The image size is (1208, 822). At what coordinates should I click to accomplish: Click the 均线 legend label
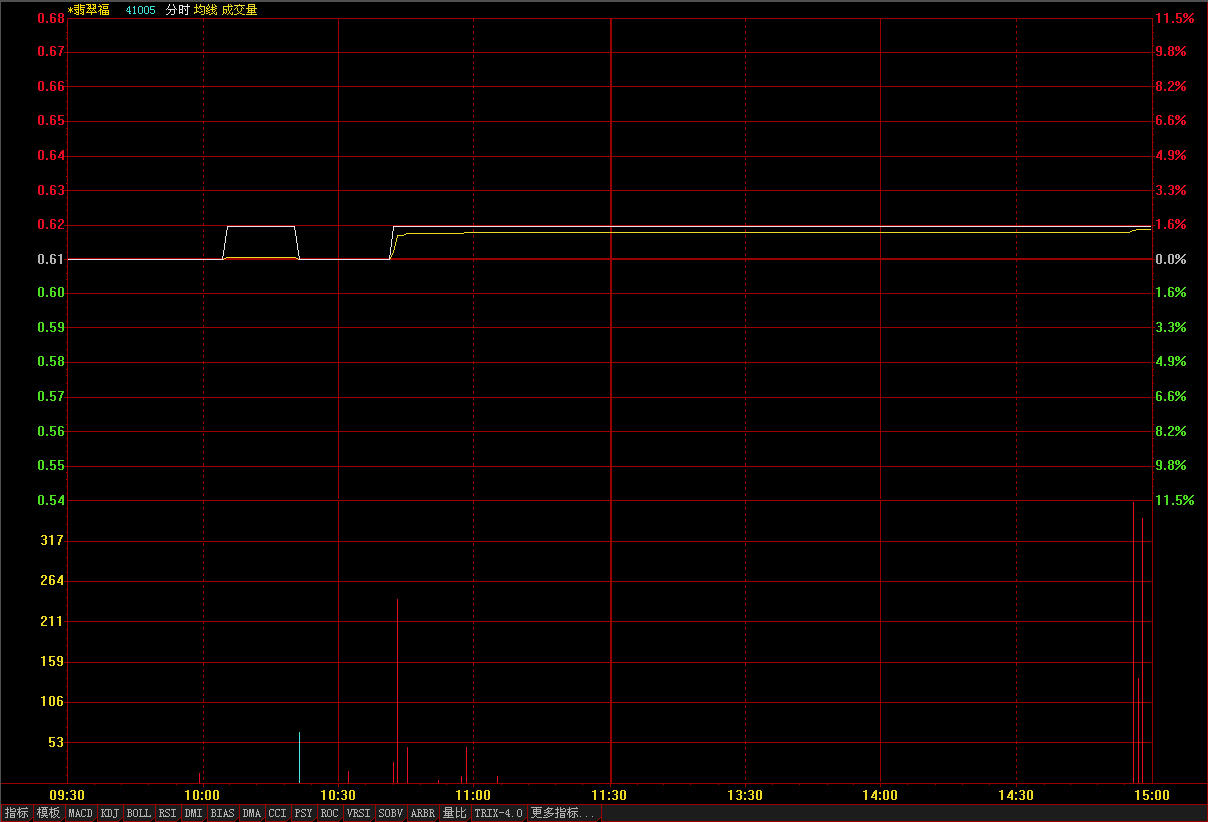(x=206, y=9)
